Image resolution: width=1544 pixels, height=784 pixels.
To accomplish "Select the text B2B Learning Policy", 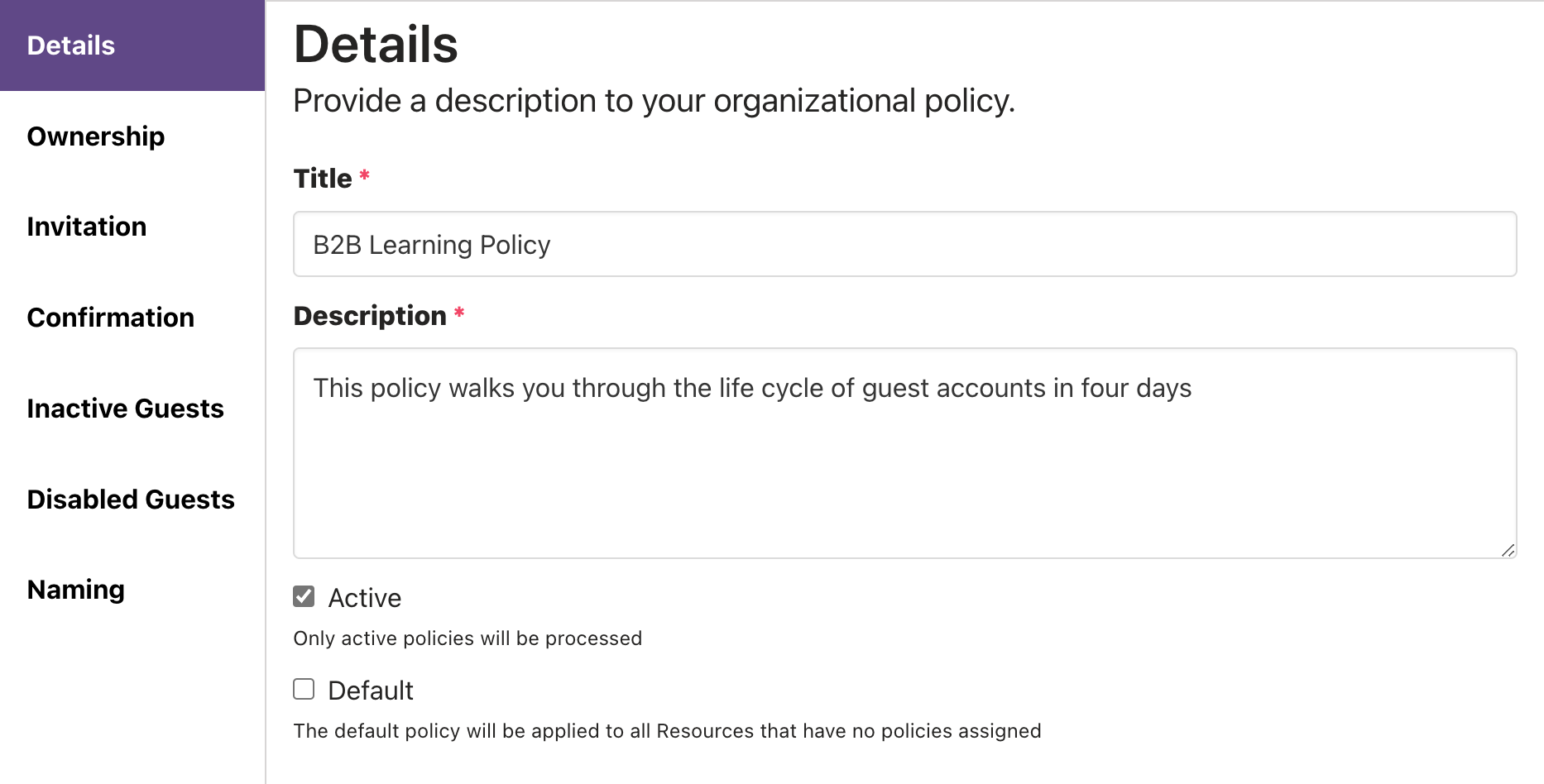I will (x=430, y=245).
